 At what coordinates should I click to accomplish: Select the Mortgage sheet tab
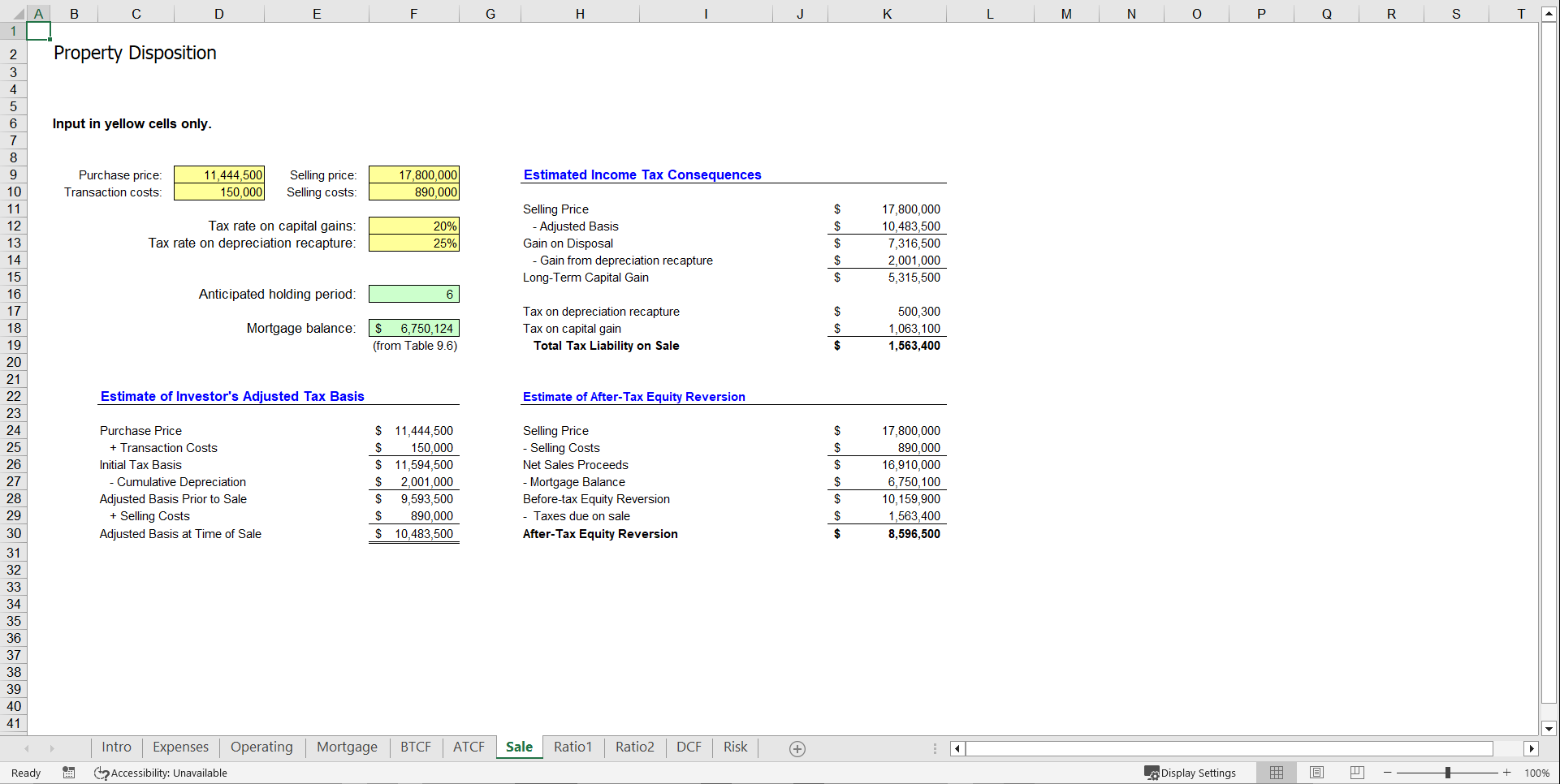[347, 747]
